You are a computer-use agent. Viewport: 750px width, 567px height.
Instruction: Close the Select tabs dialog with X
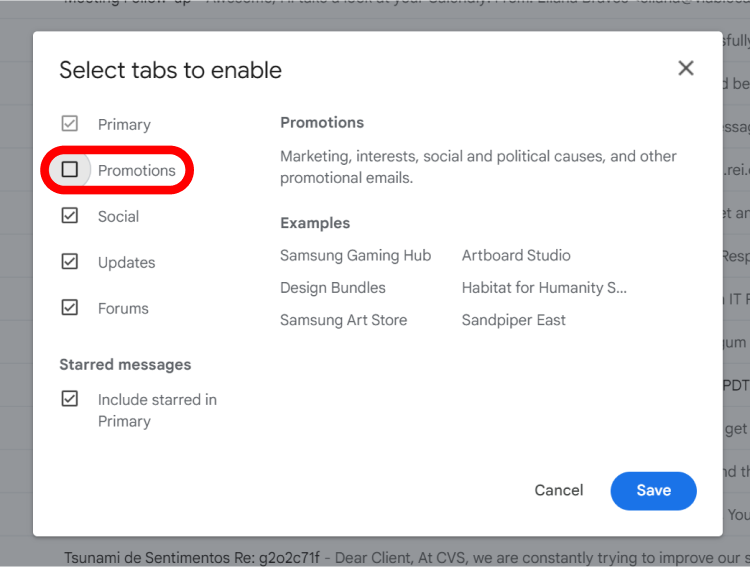(x=686, y=68)
